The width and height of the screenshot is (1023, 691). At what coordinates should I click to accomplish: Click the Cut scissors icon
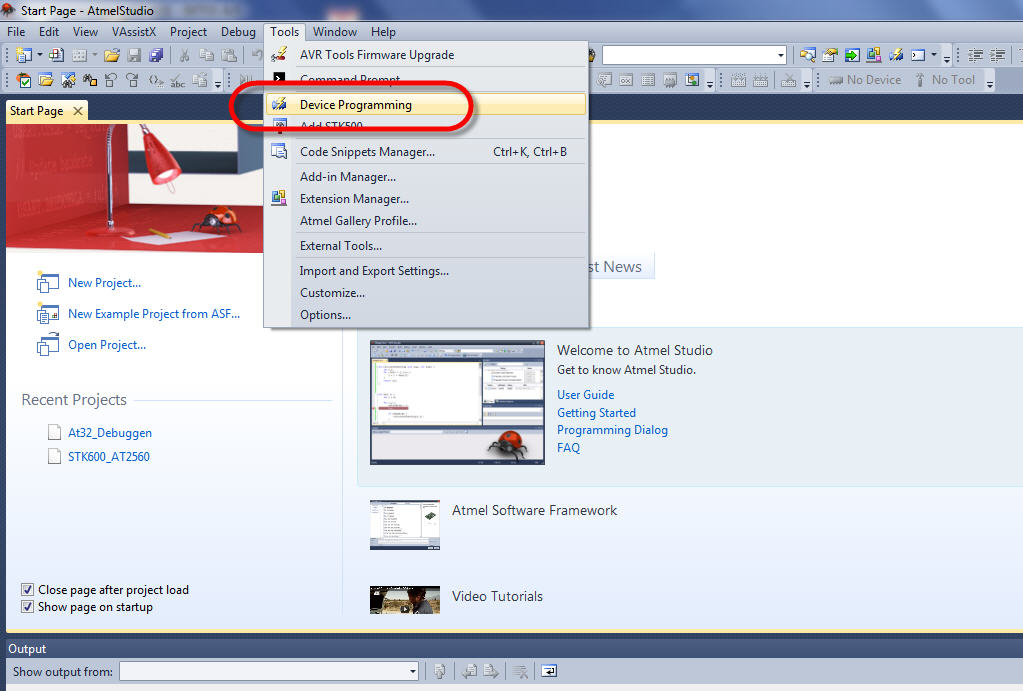click(x=185, y=55)
